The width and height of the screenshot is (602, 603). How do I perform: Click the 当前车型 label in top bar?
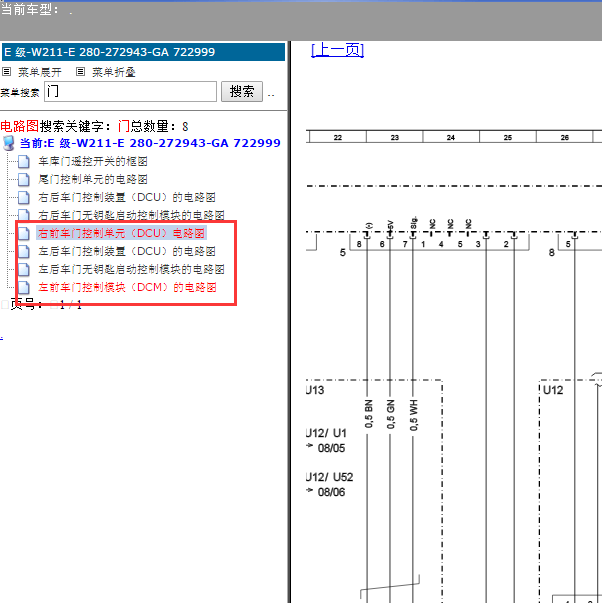(x=30, y=10)
